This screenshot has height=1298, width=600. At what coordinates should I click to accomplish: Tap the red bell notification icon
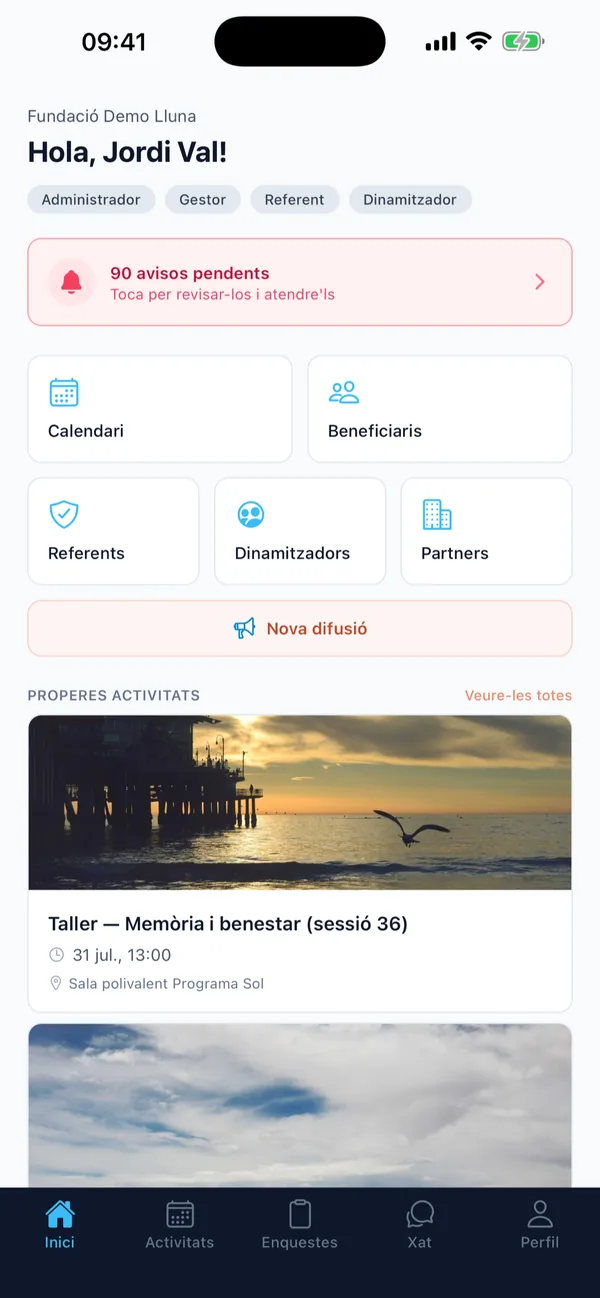point(71,282)
